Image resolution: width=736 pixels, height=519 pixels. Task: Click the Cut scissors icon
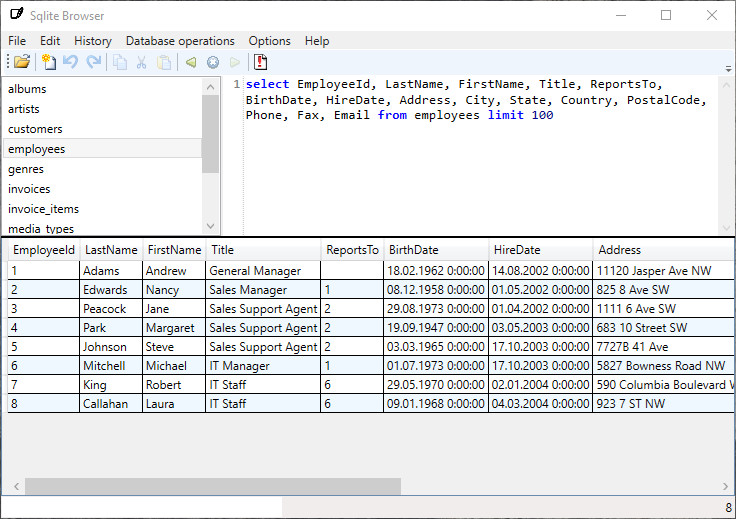(141, 62)
